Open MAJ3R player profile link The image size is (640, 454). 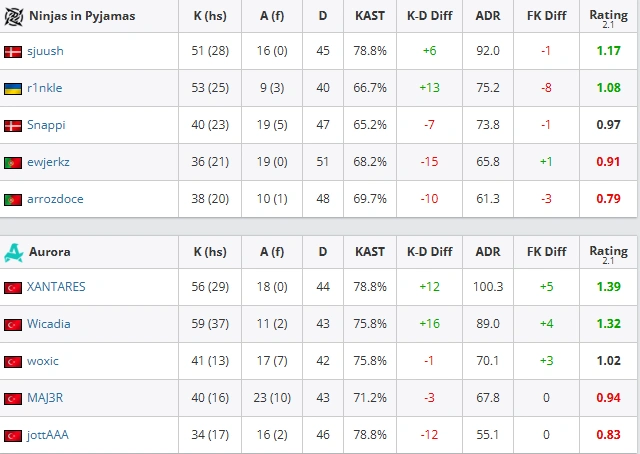pos(45,398)
